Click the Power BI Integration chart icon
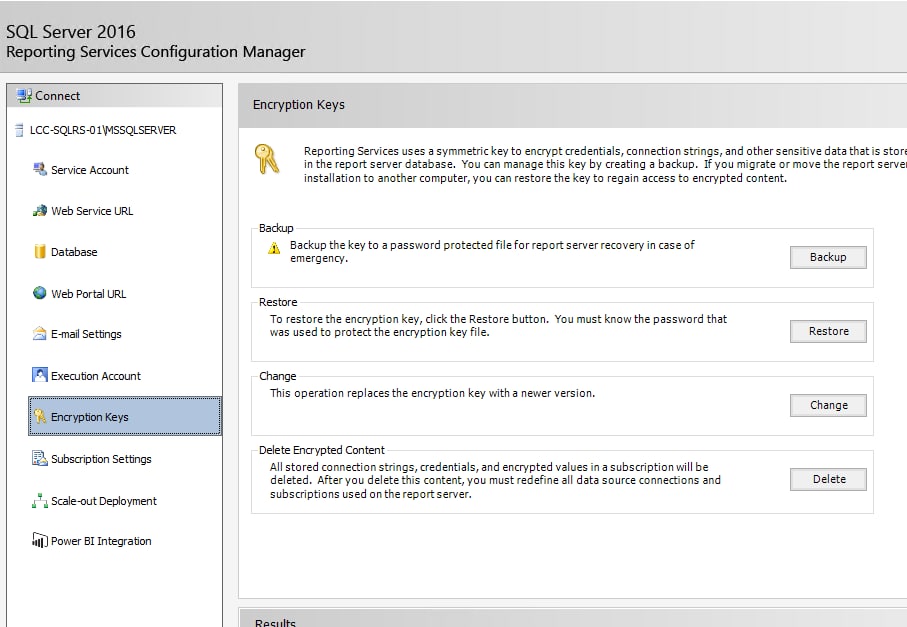 coord(39,540)
